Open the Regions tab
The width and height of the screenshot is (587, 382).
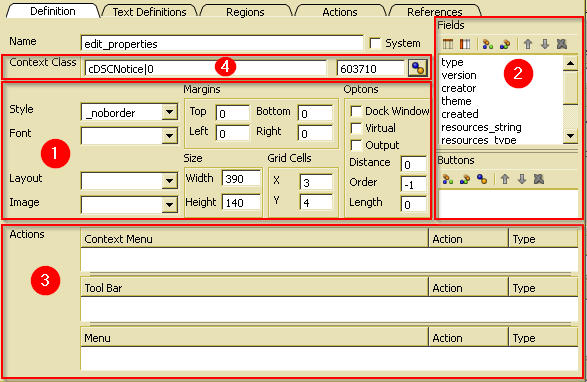click(x=245, y=12)
